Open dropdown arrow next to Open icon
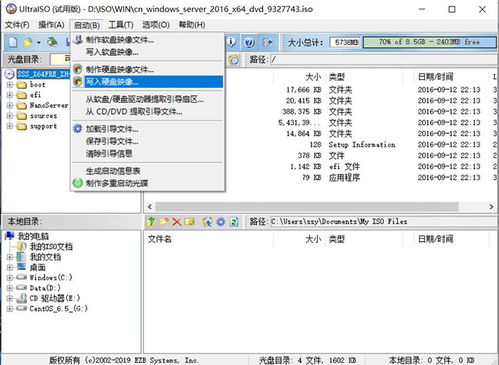 pos(39,43)
